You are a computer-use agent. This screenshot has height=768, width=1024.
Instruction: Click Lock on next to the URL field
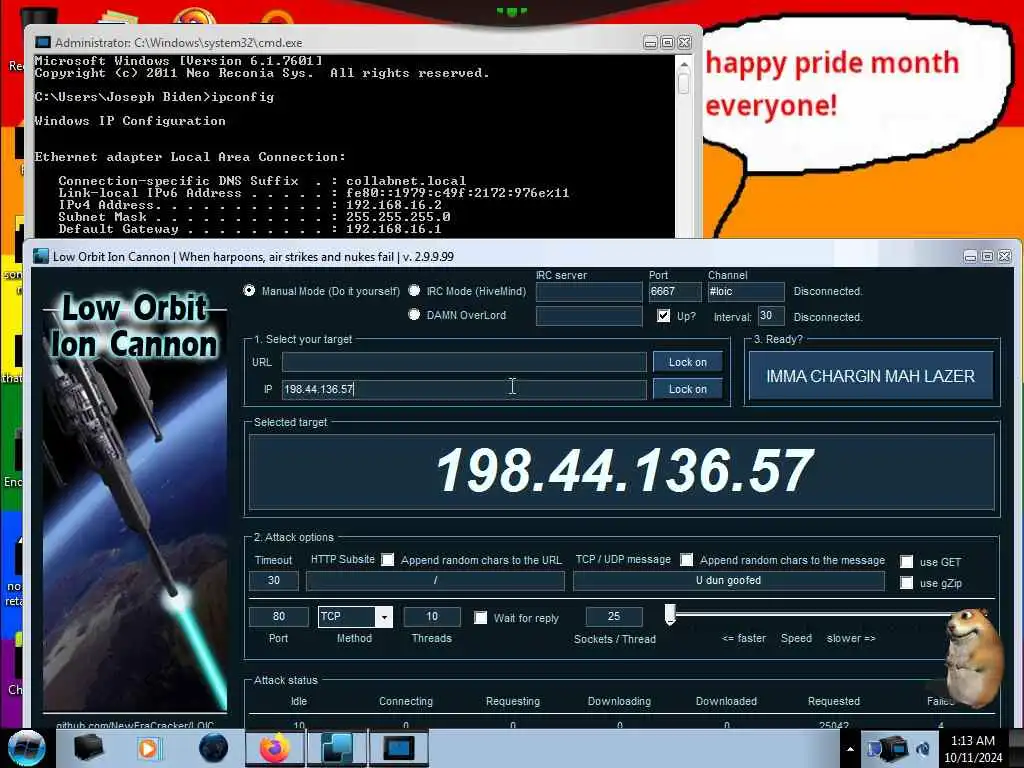[688, 362]
